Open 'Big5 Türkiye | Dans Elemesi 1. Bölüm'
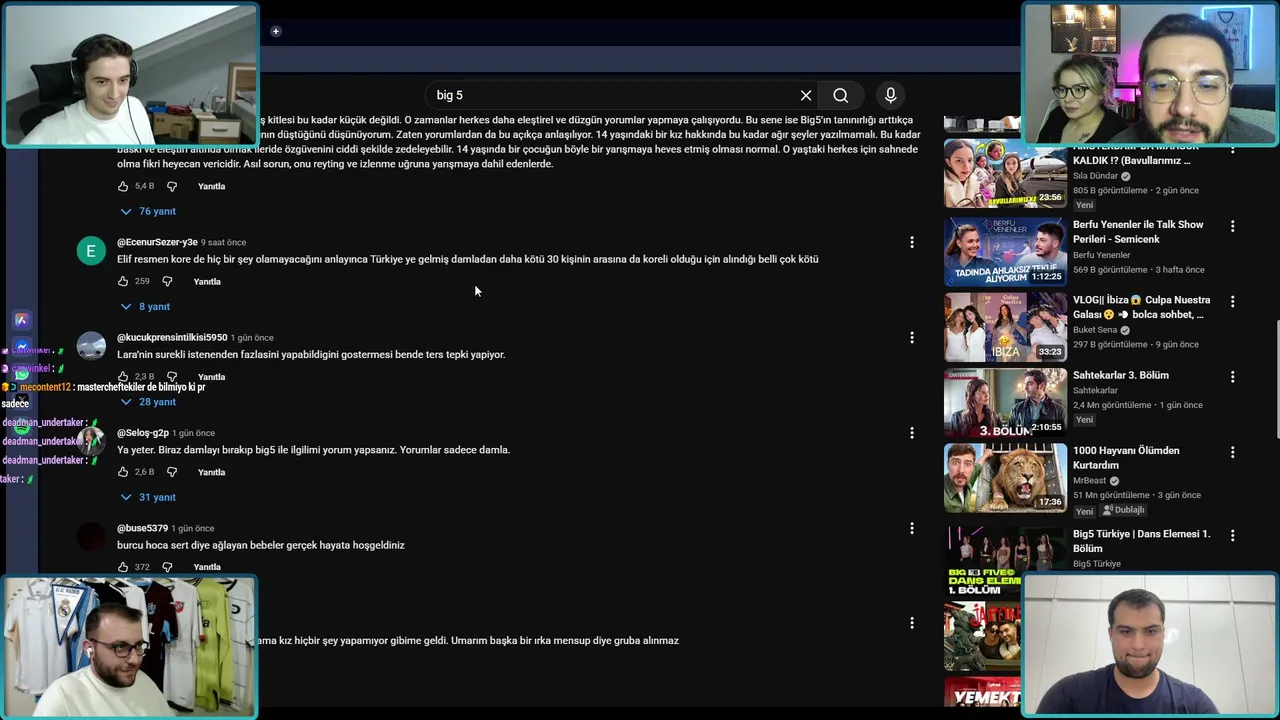The width and height of the screenshot is (1280, 720). click(1141, 541)
